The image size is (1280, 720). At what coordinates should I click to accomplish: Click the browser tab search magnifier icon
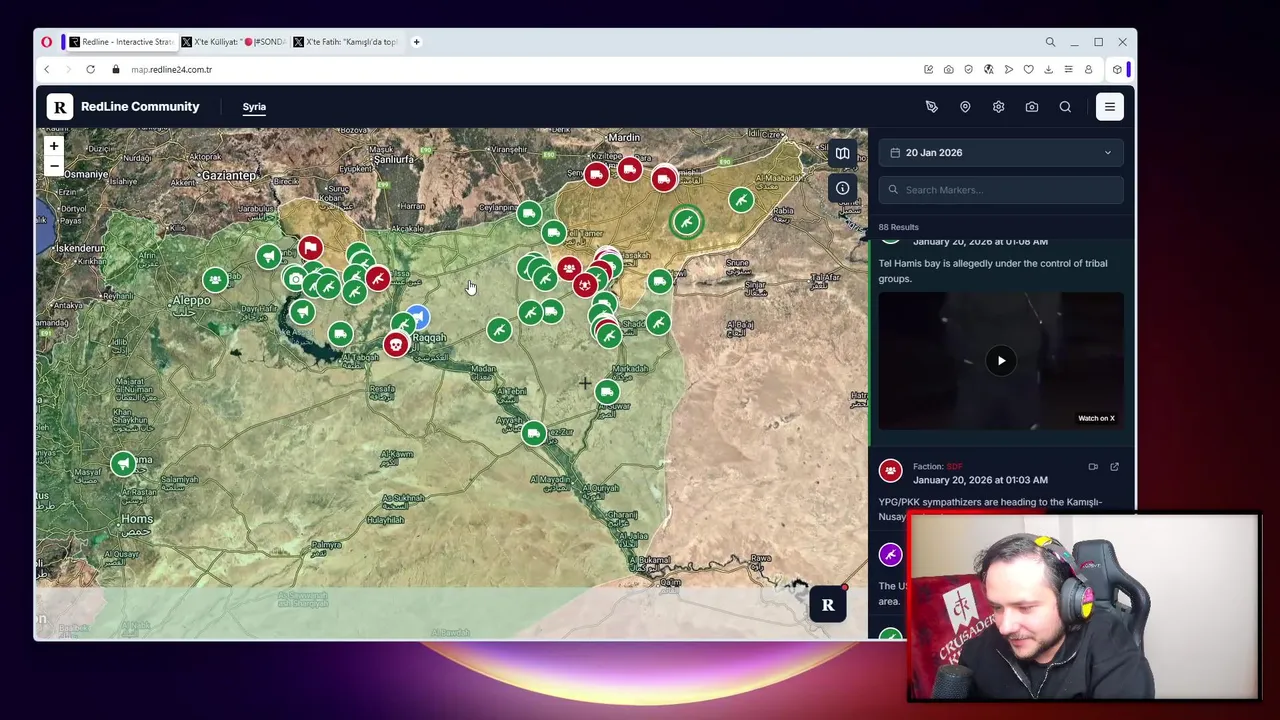(1050, 42)
